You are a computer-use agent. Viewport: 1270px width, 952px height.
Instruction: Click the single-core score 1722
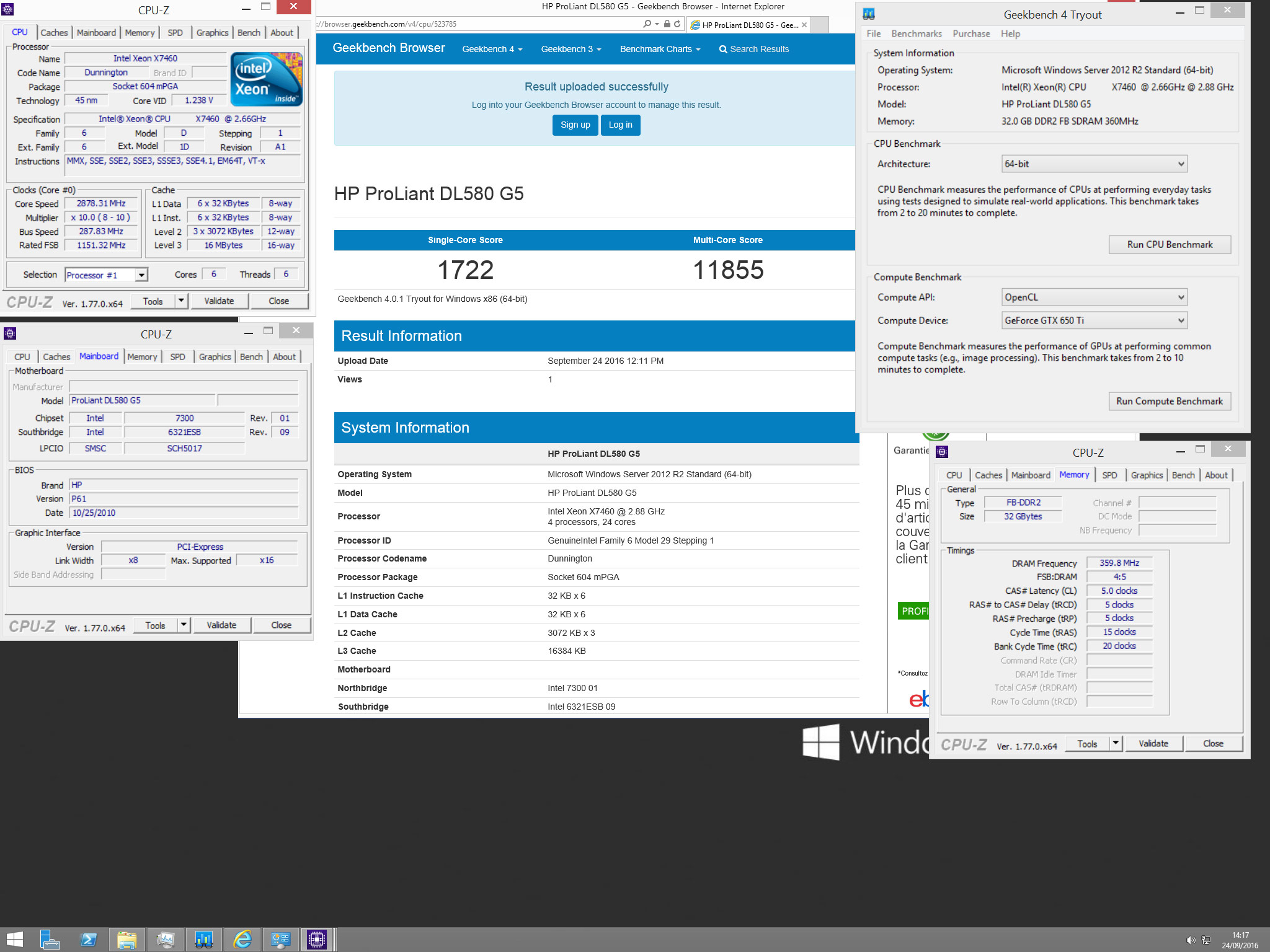pos(465,270)
